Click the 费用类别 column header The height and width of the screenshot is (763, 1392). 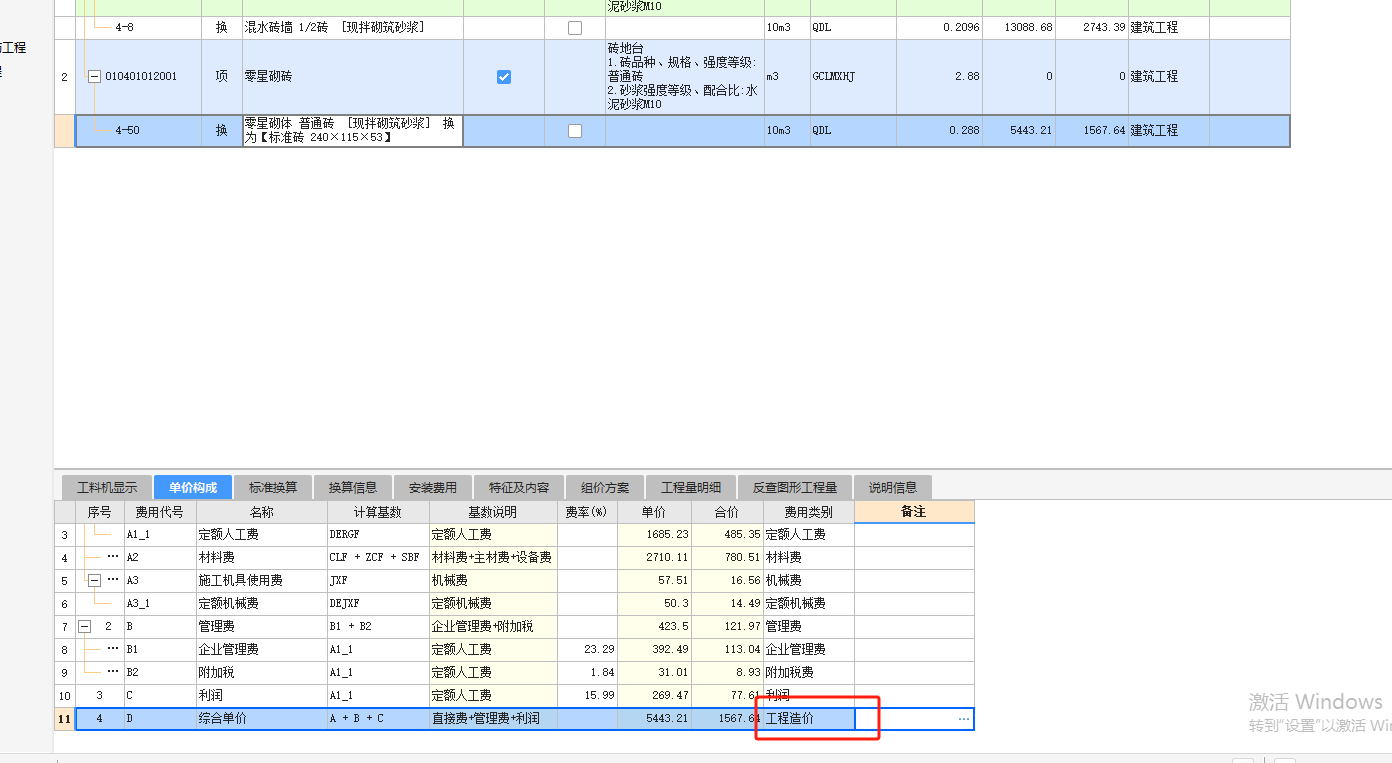[809, 511]
